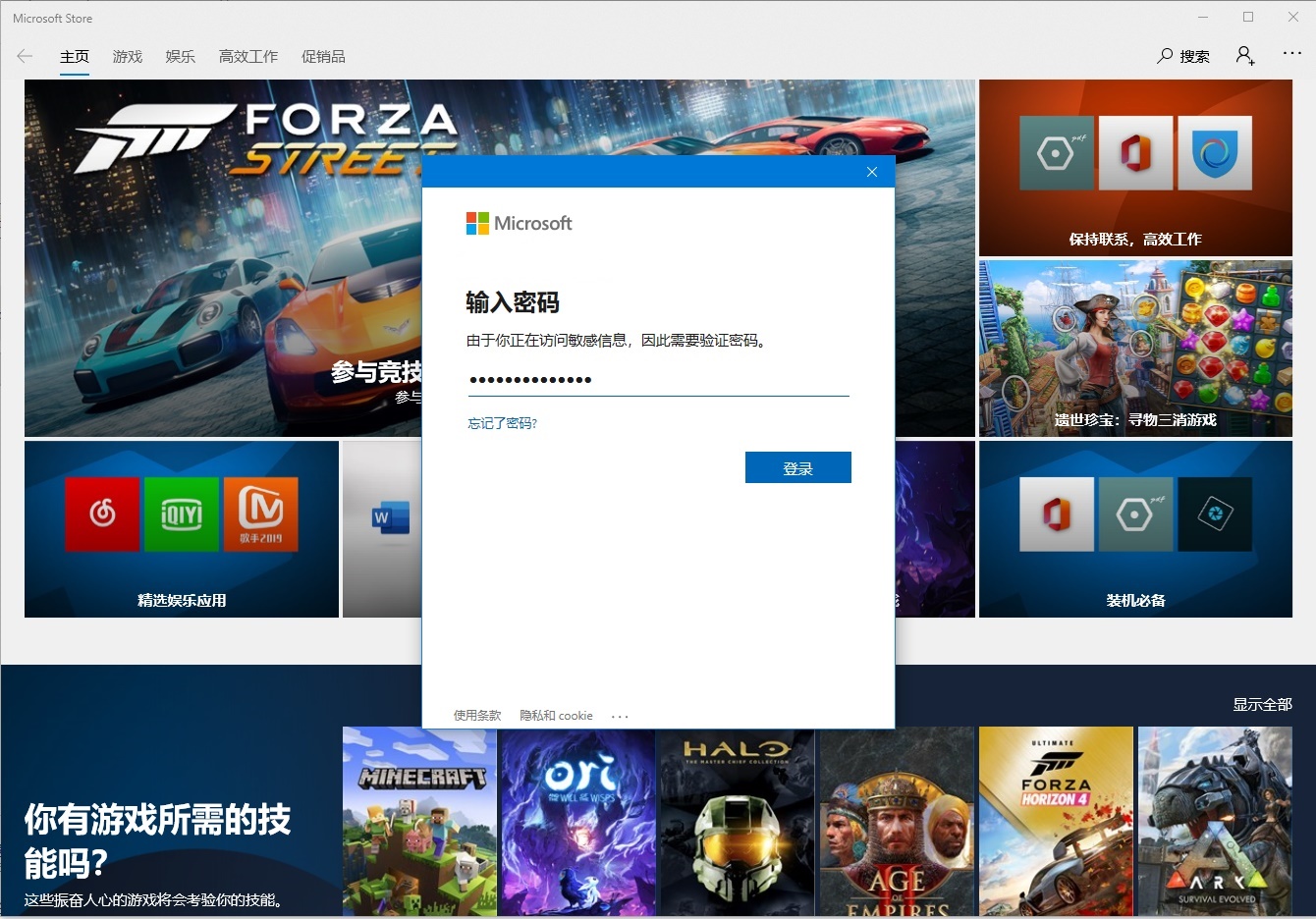Switch to the 娱乐 tab
This screenshot has width=1316, height=919.
[x=181, y=57]
